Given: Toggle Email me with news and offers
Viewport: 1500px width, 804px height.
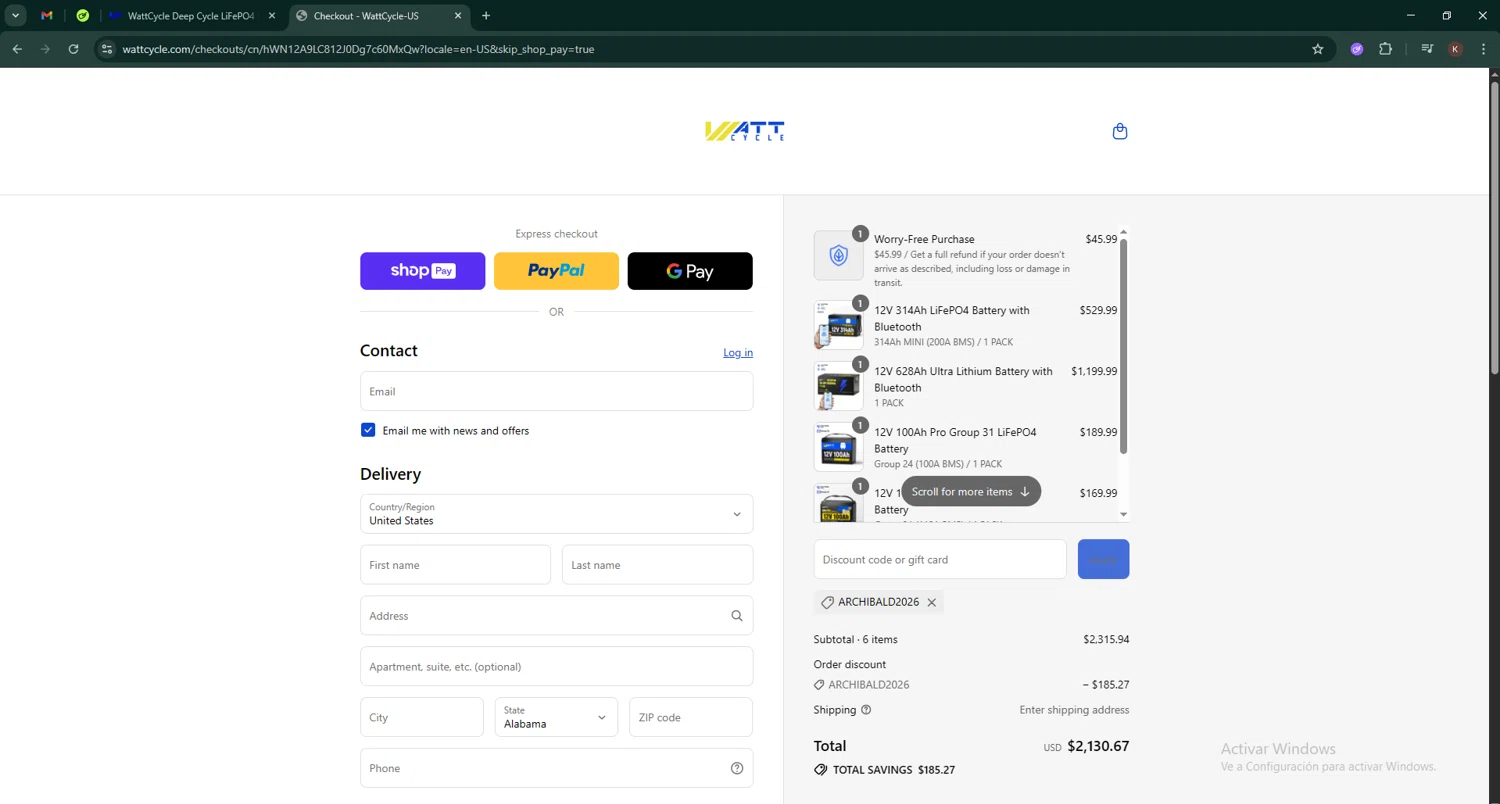Looking at the screenshot, I should (x=368, y=430).
